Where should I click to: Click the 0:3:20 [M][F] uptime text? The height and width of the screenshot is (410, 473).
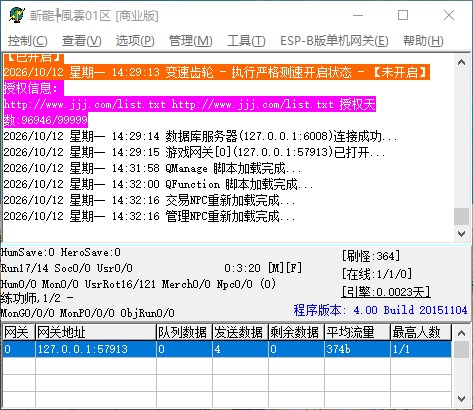(263, 268)
